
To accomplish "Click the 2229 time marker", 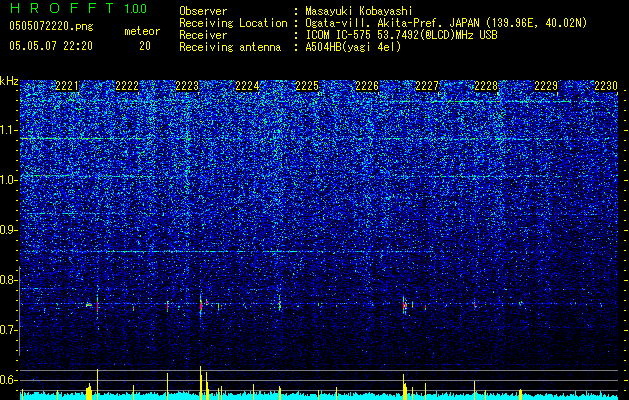I will (x=546, y=86).
